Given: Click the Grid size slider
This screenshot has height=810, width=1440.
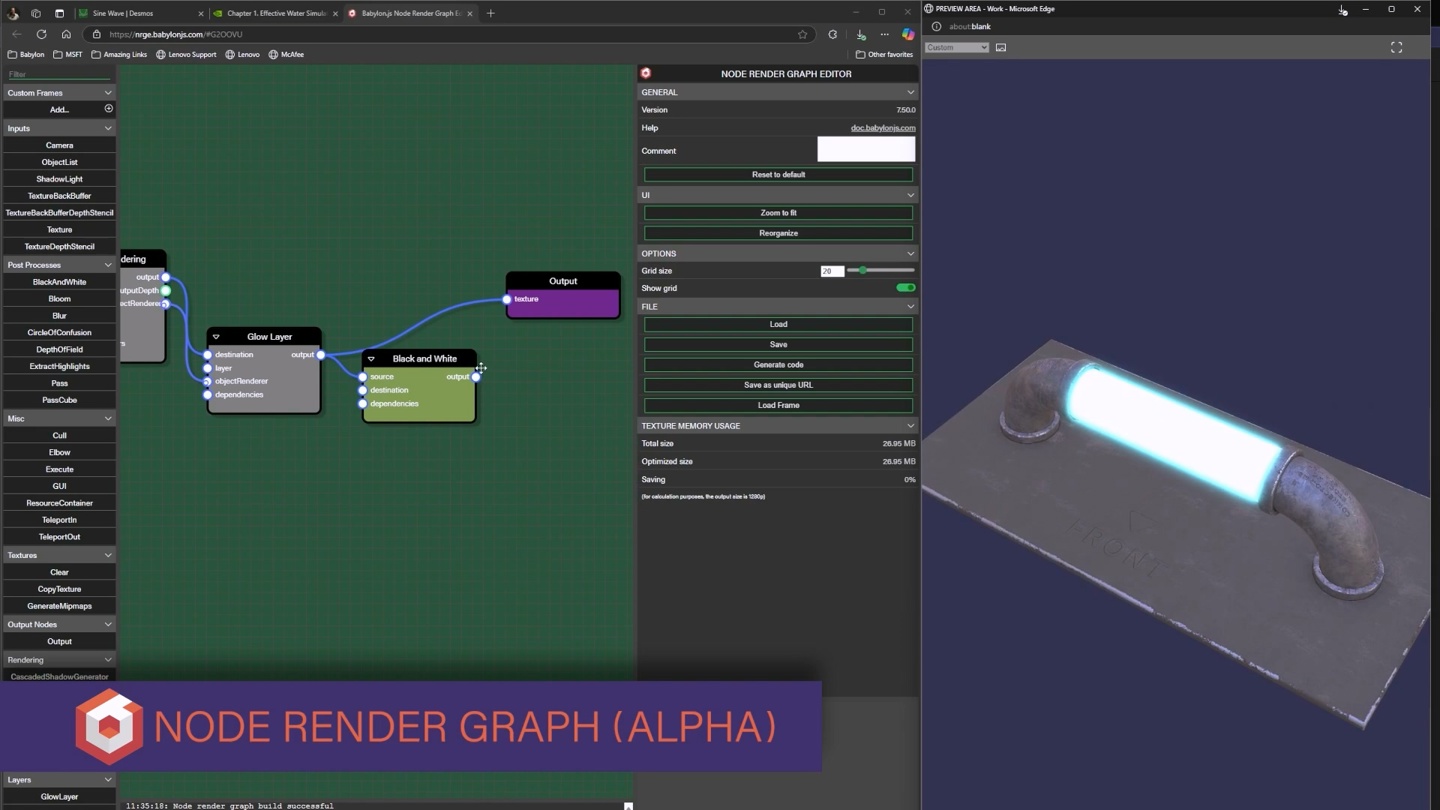Looking at the screenshot, I should [880, 270].
